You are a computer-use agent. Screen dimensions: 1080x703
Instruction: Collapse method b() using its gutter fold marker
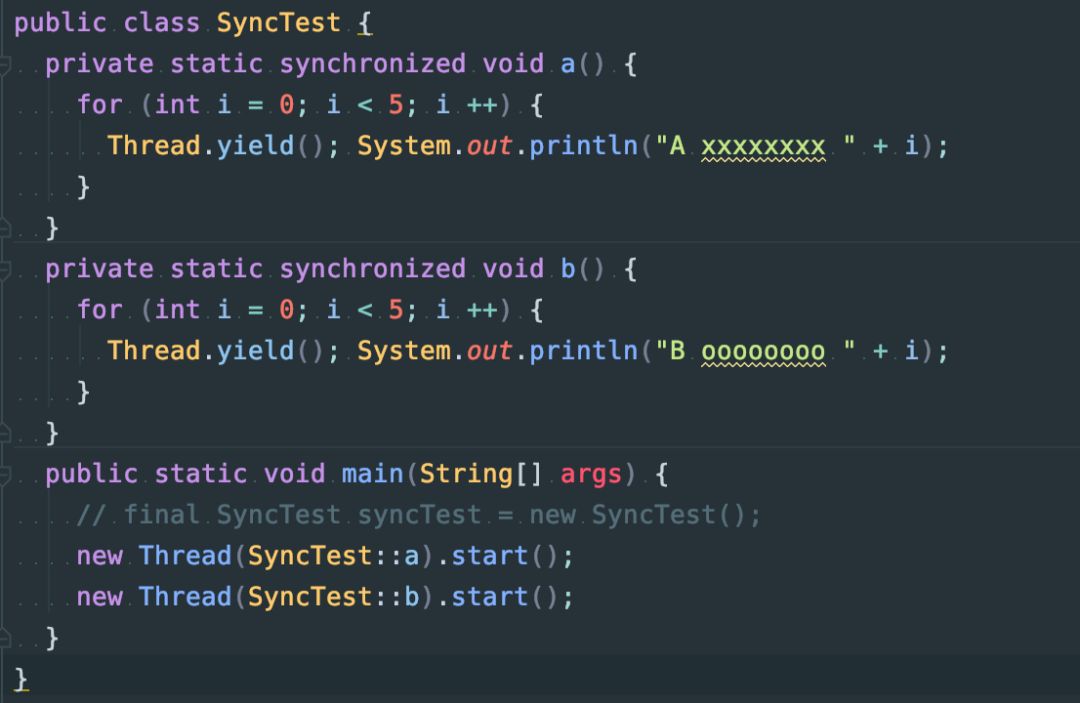point(4,270)
